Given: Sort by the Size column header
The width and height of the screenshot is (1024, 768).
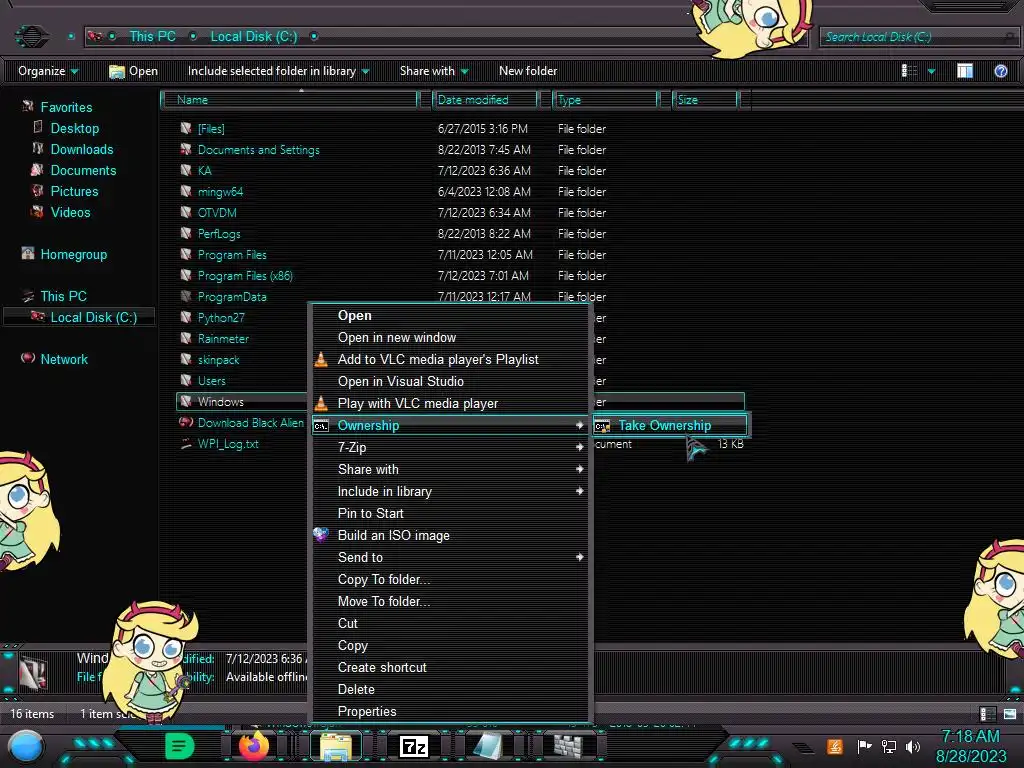Looking at the screenshot, I should 705,100.
